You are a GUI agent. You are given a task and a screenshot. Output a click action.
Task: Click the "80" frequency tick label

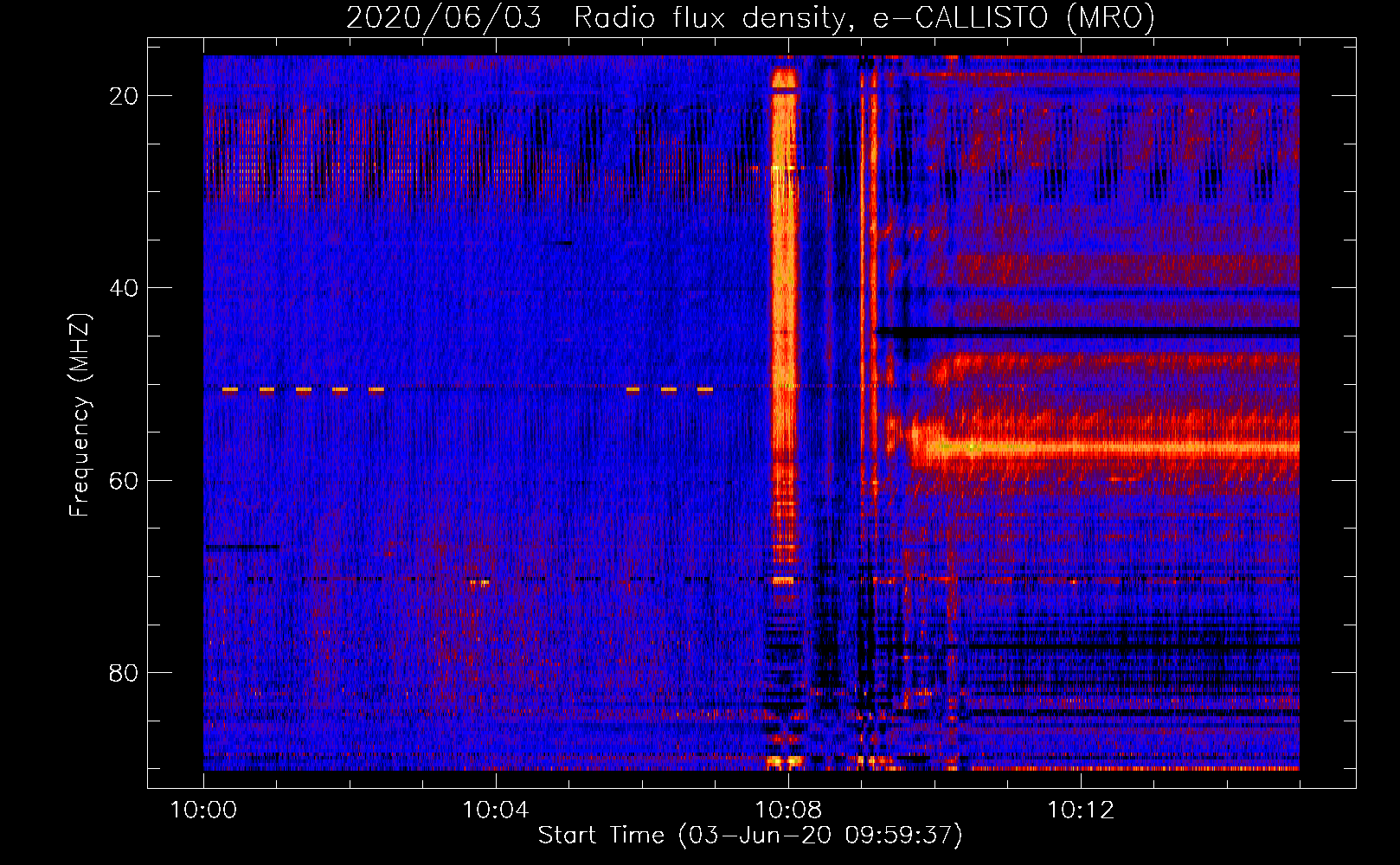click(124, 672)
